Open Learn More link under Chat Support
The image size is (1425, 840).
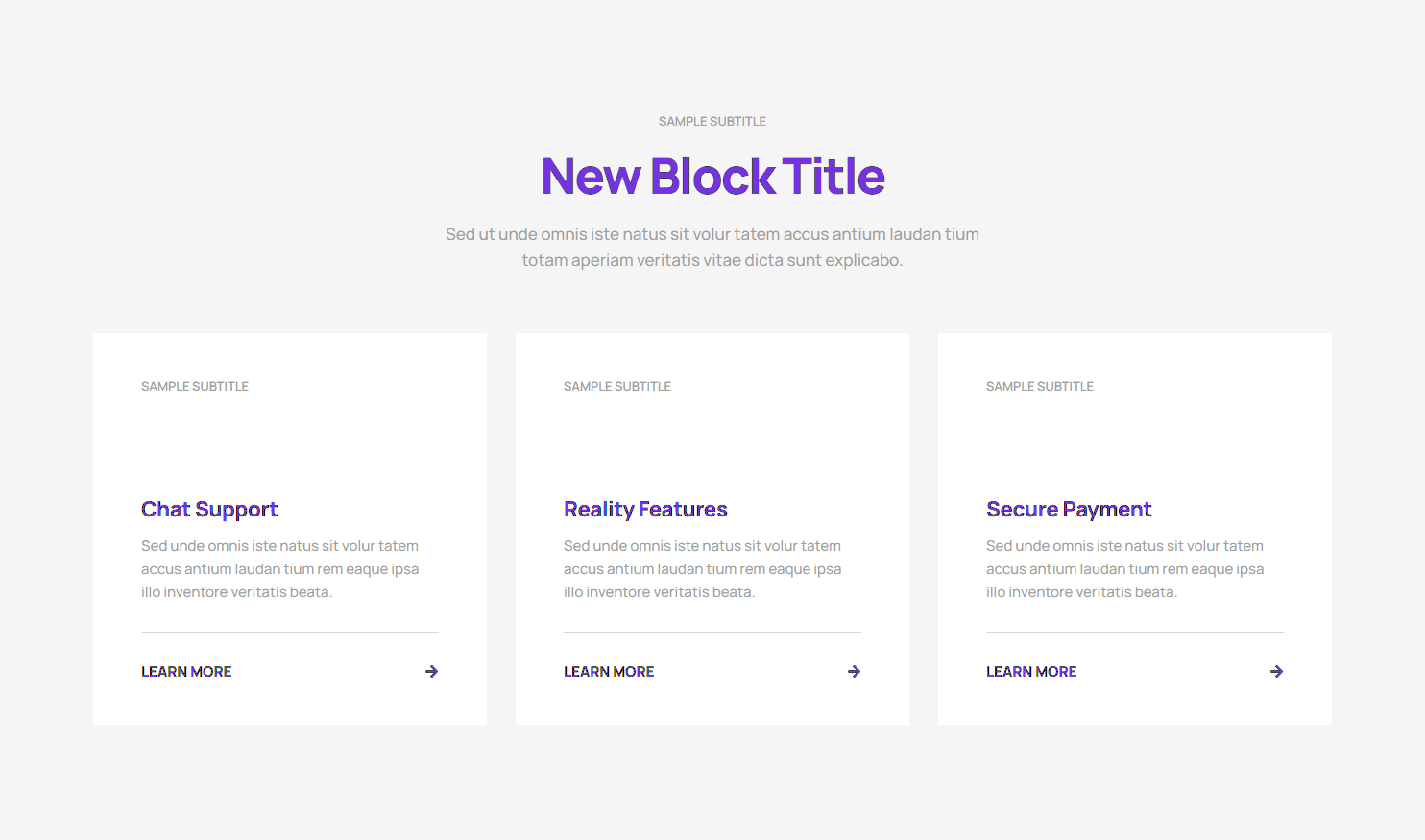point(186,672)
